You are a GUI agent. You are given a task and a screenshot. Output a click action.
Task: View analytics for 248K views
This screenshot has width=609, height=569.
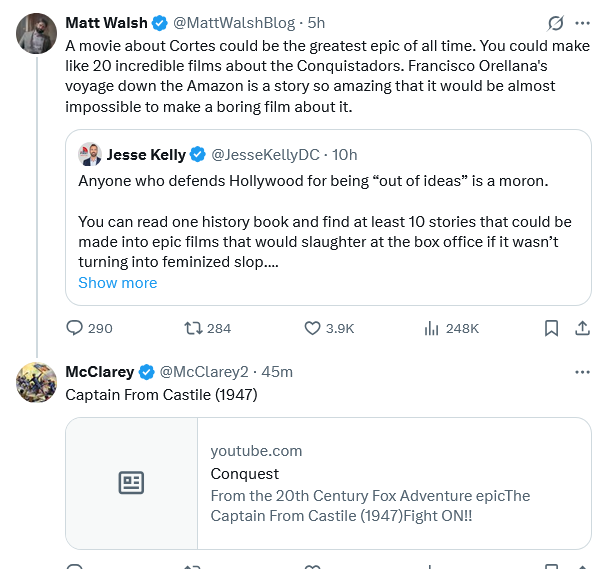(431, 328)
